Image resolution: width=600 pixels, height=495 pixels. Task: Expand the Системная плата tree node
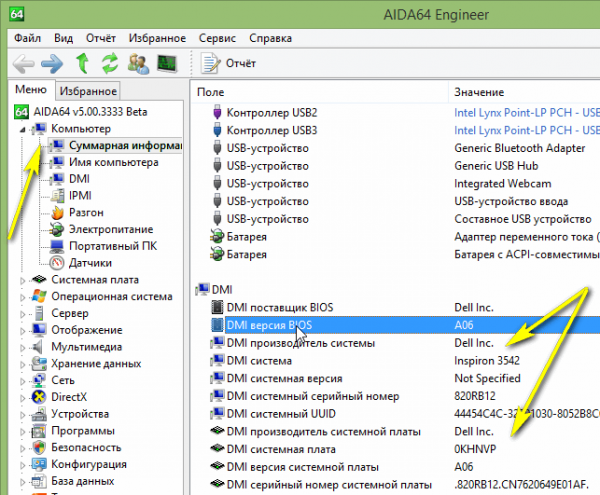coord(23,280)
